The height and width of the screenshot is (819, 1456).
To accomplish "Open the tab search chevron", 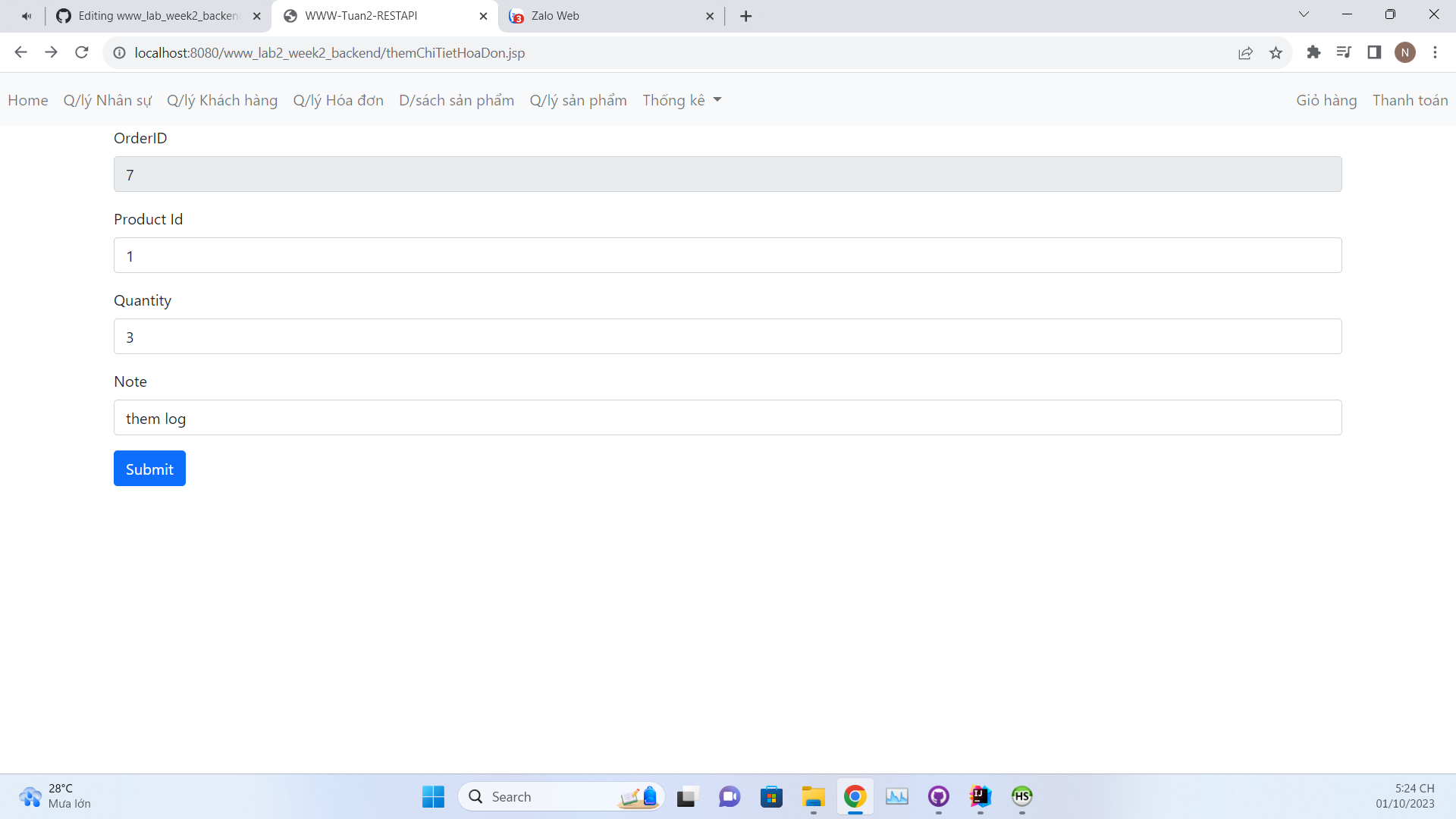I will click(1304, 14).
